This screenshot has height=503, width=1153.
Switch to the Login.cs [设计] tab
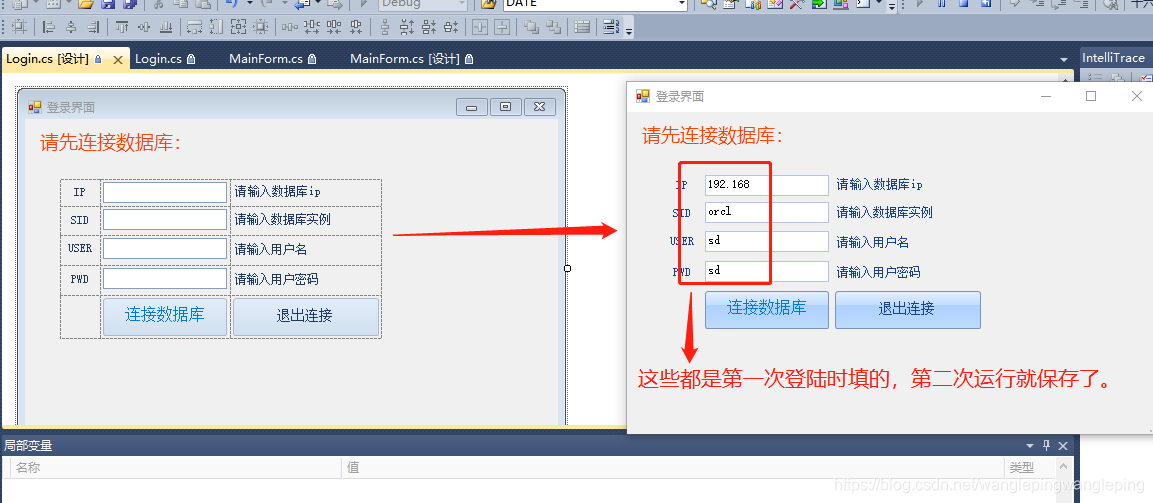coord(47,59)
